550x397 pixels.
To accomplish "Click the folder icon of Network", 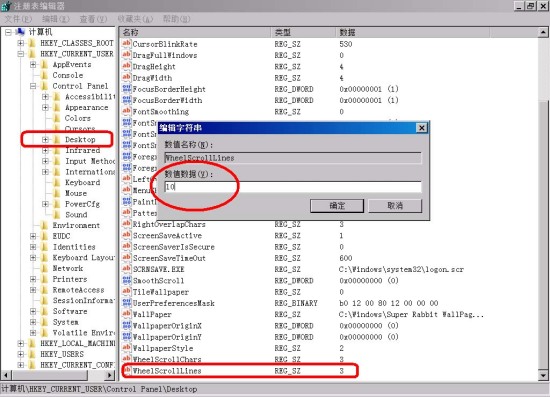I will (x=45, y=268).
